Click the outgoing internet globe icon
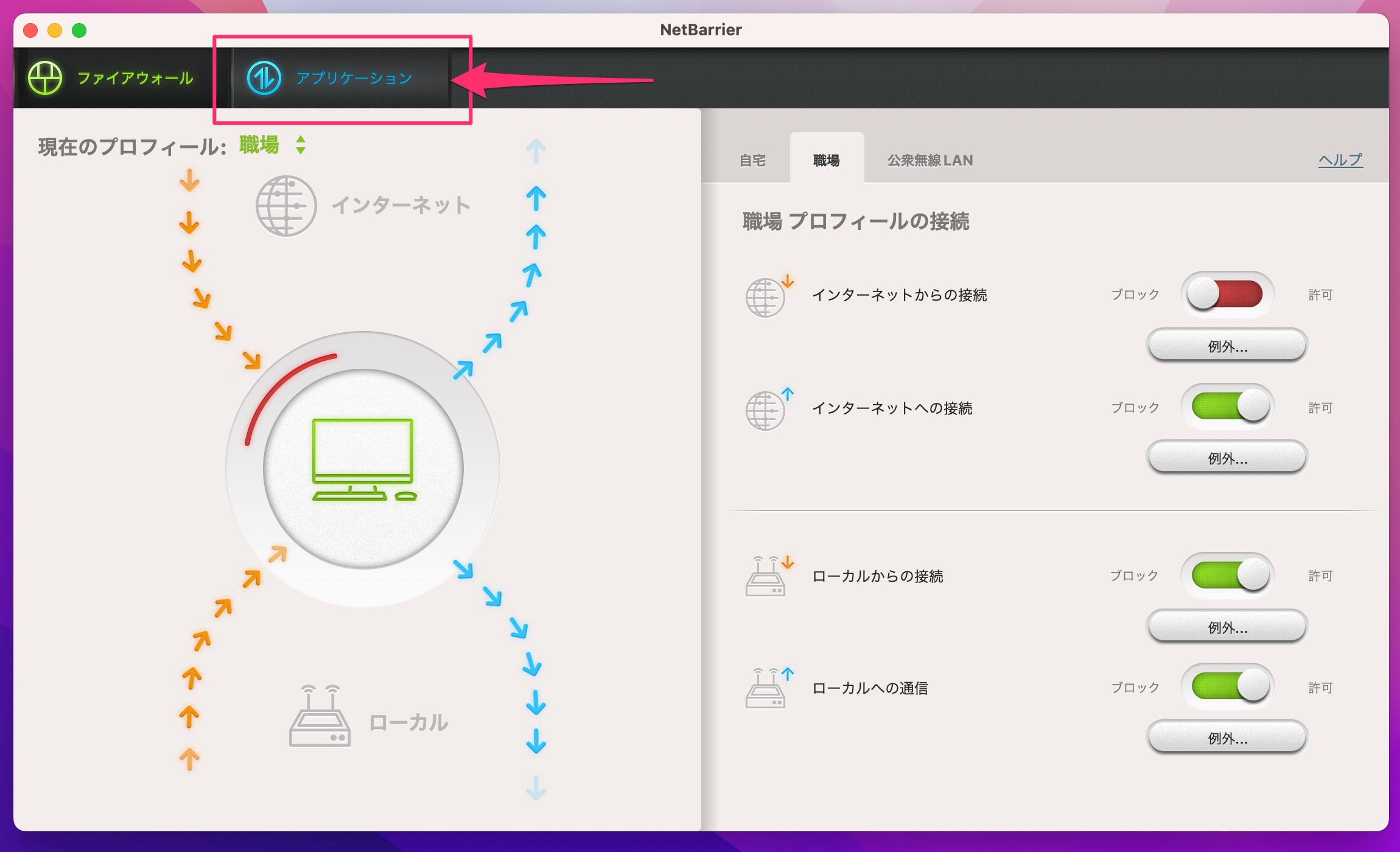 [769, 409]
